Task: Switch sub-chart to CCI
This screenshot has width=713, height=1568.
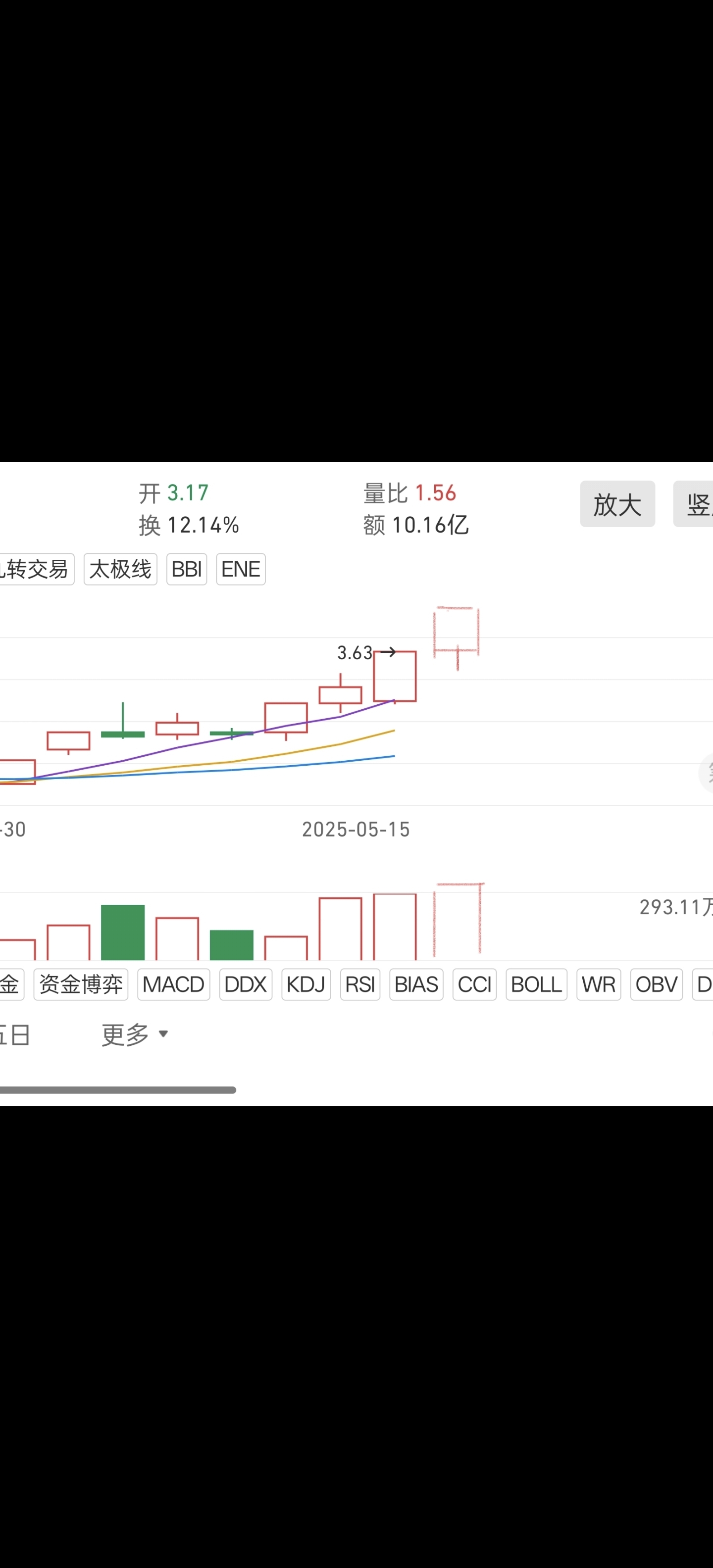Action: pos(475,984)
